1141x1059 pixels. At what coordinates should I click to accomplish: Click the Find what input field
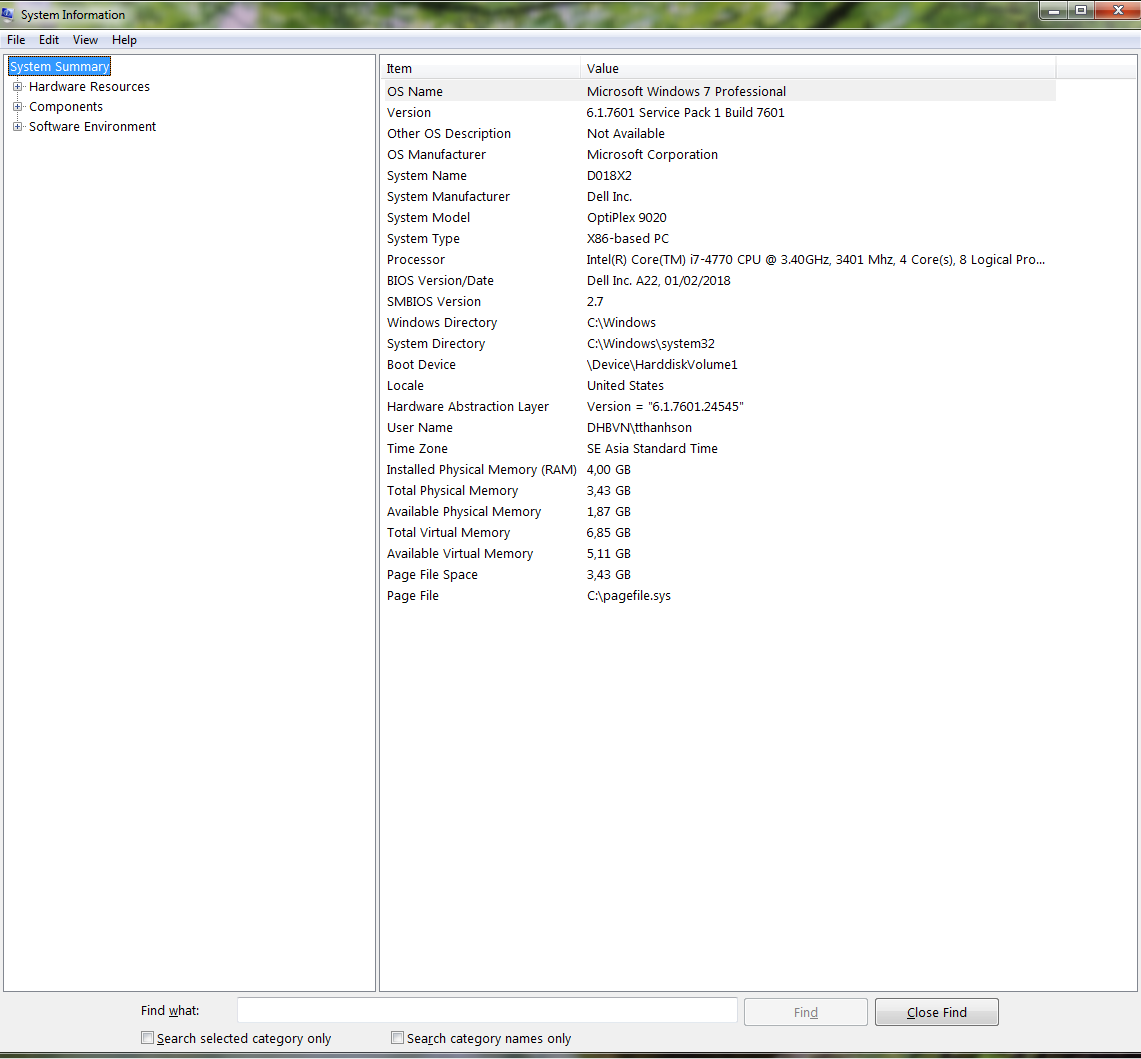[487, 1011]
